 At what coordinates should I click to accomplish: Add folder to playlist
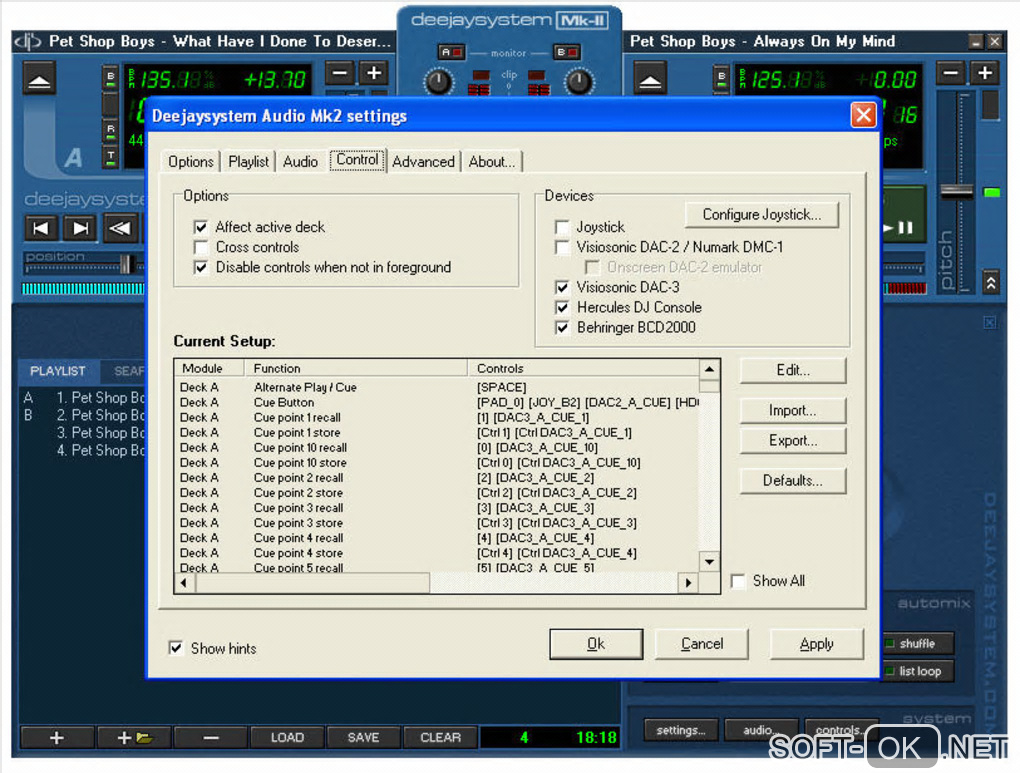(134, 738)
